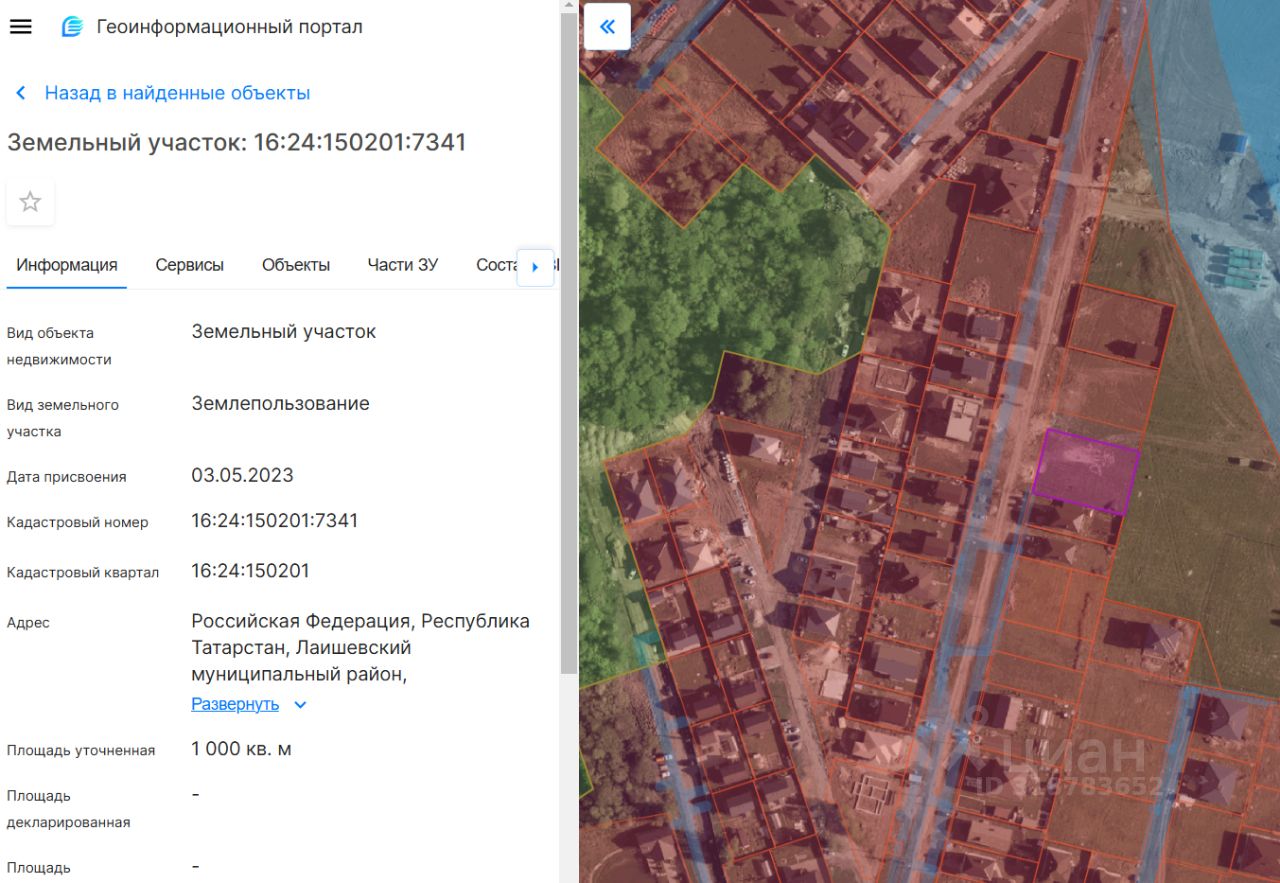
Task: Open the Информация tab
Action: click(x=67, y=265)
